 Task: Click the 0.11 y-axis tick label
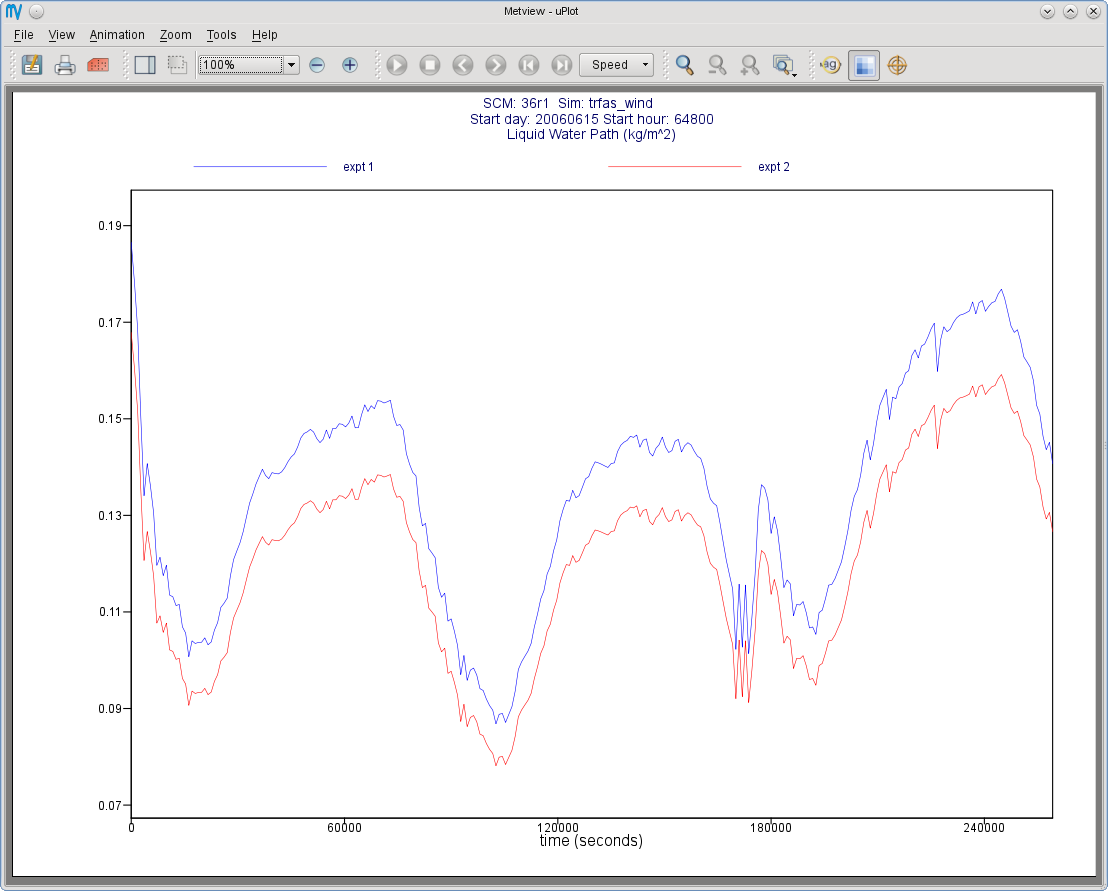pyautogui.click(x=110, y=612)
